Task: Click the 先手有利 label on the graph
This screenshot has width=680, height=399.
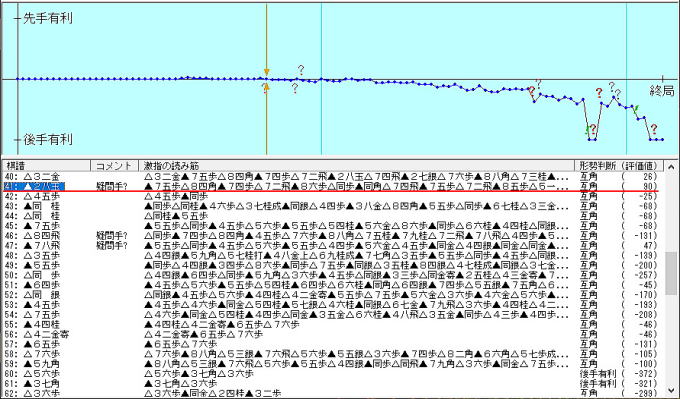Action: (48, 18)
